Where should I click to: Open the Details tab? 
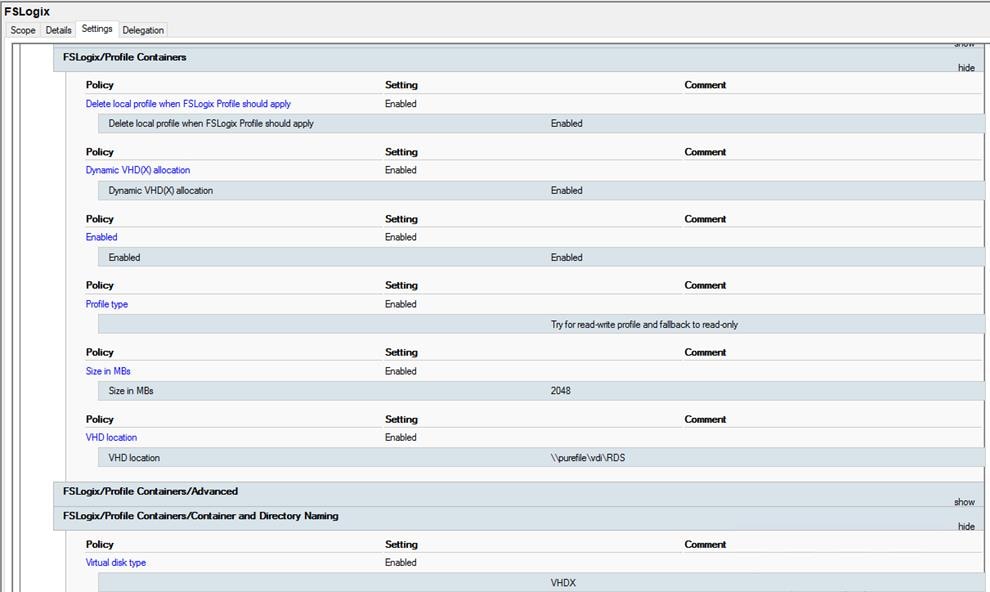[x=58, y=30]
